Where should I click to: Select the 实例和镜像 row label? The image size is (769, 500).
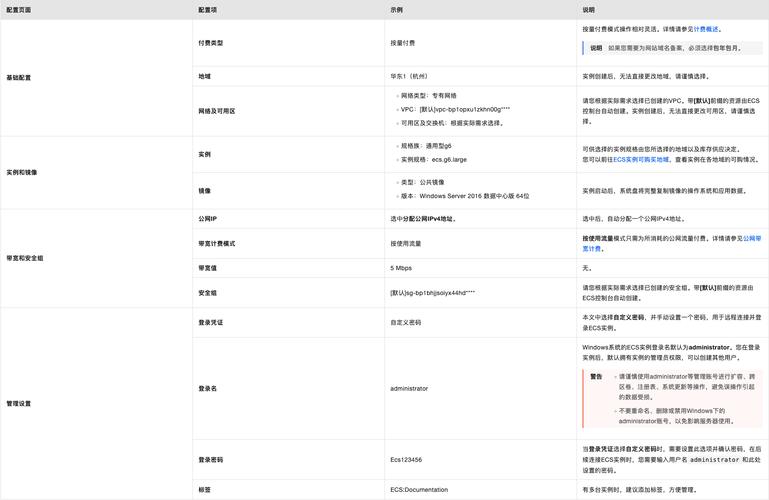coord(22,173)
